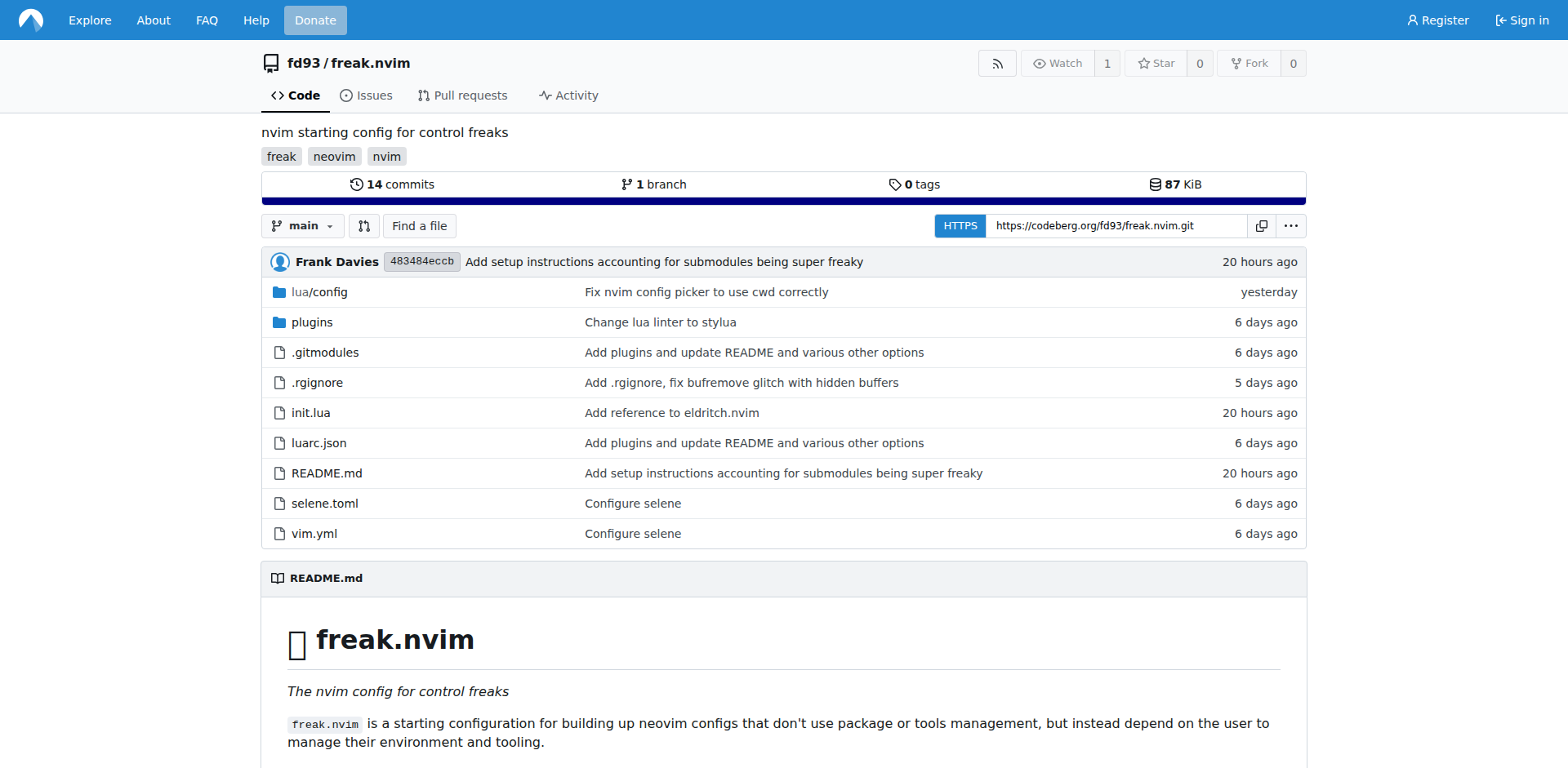1568x768 pixels.
Task: Click the .gitmodules file icon
Action: coord(279,353)
